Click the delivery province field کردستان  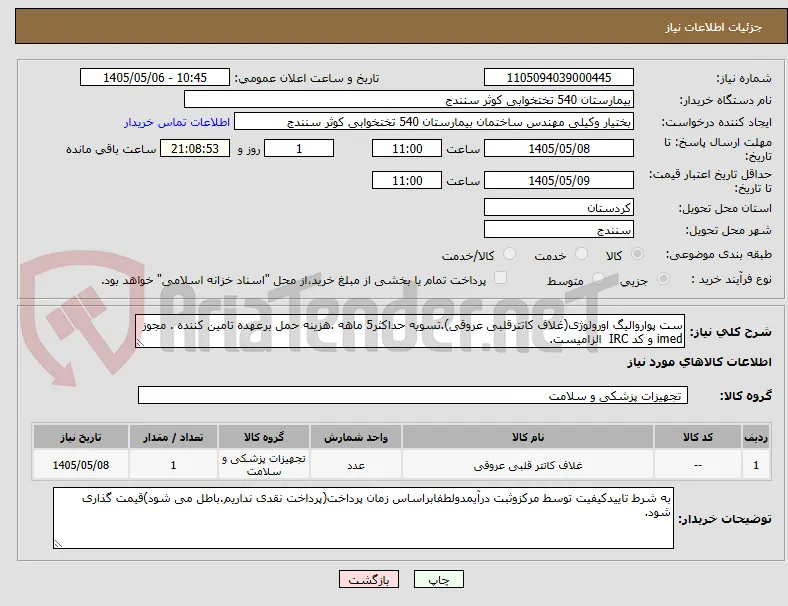[x=559, y=208]
